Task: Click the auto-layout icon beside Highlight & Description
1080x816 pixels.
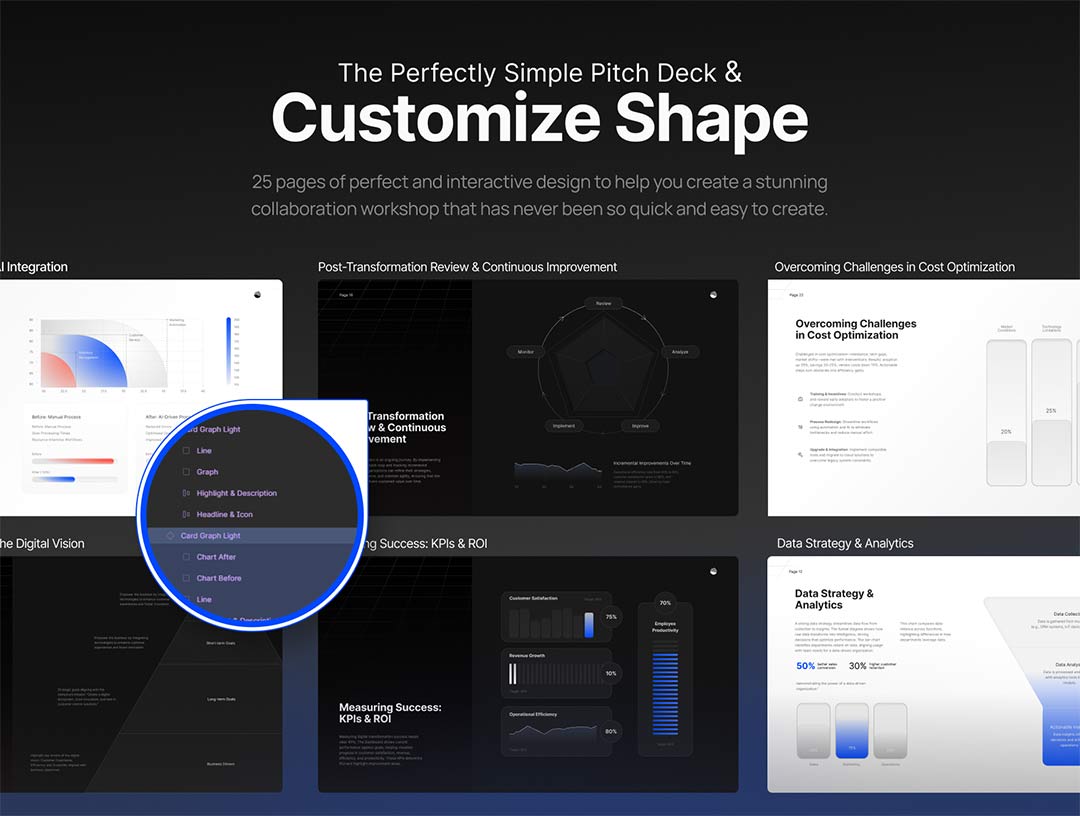Action: point(186,493)
